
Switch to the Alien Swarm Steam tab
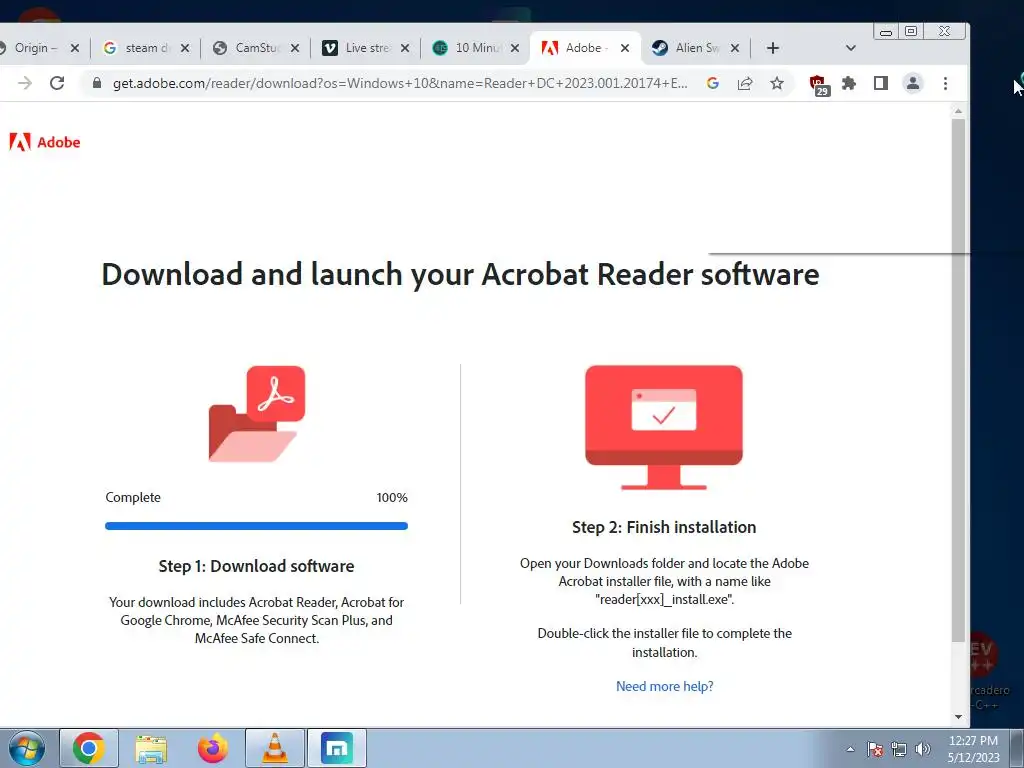(696, 48)
